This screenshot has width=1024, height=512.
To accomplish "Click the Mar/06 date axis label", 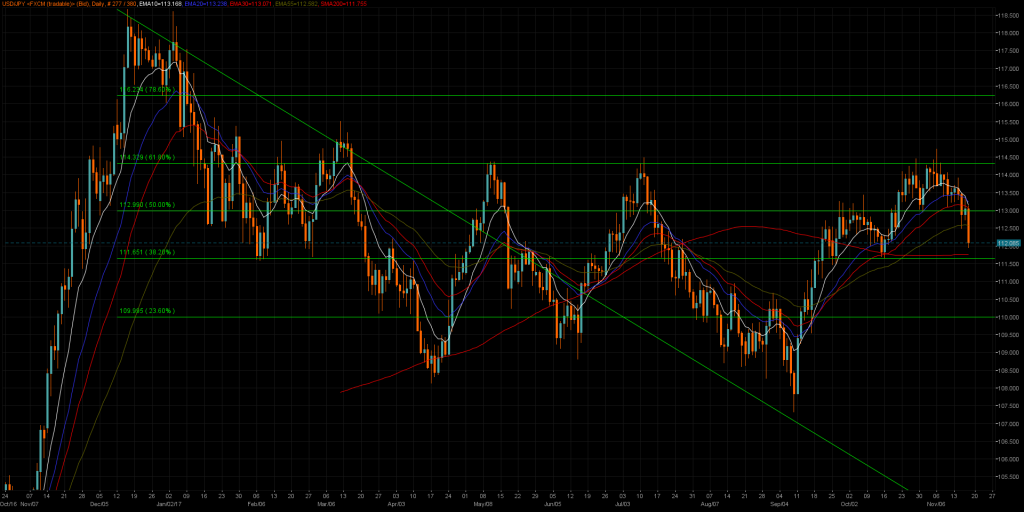I will 327,504.
